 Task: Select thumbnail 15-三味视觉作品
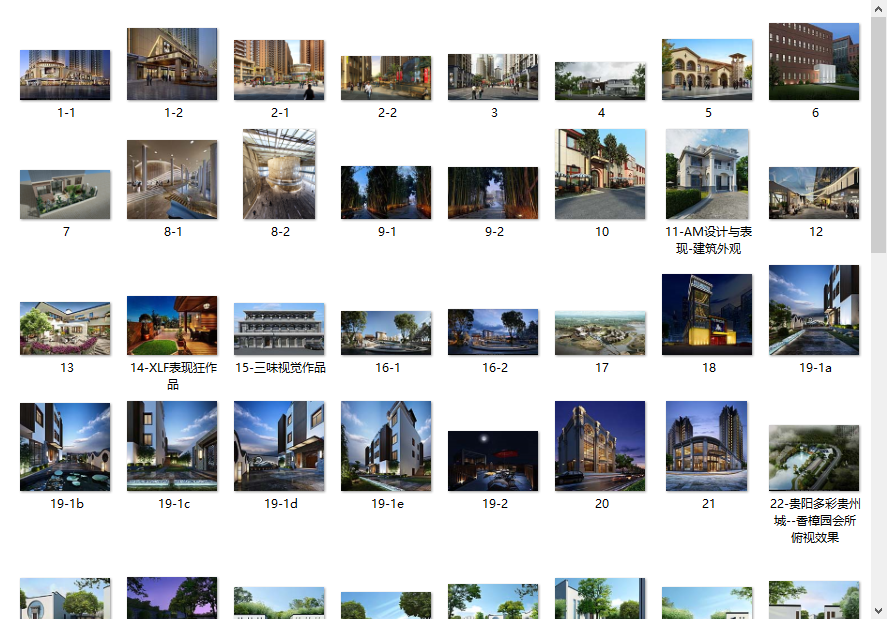click(279, 329)
